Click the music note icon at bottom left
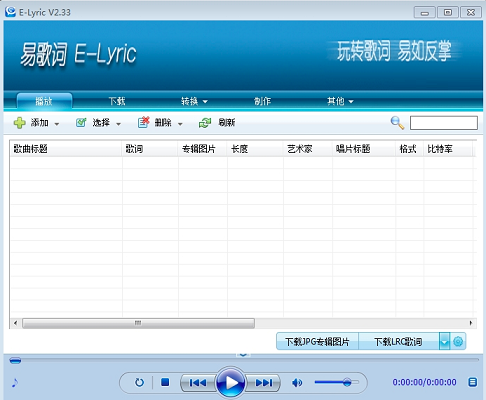486x400 pixels. 14,382
